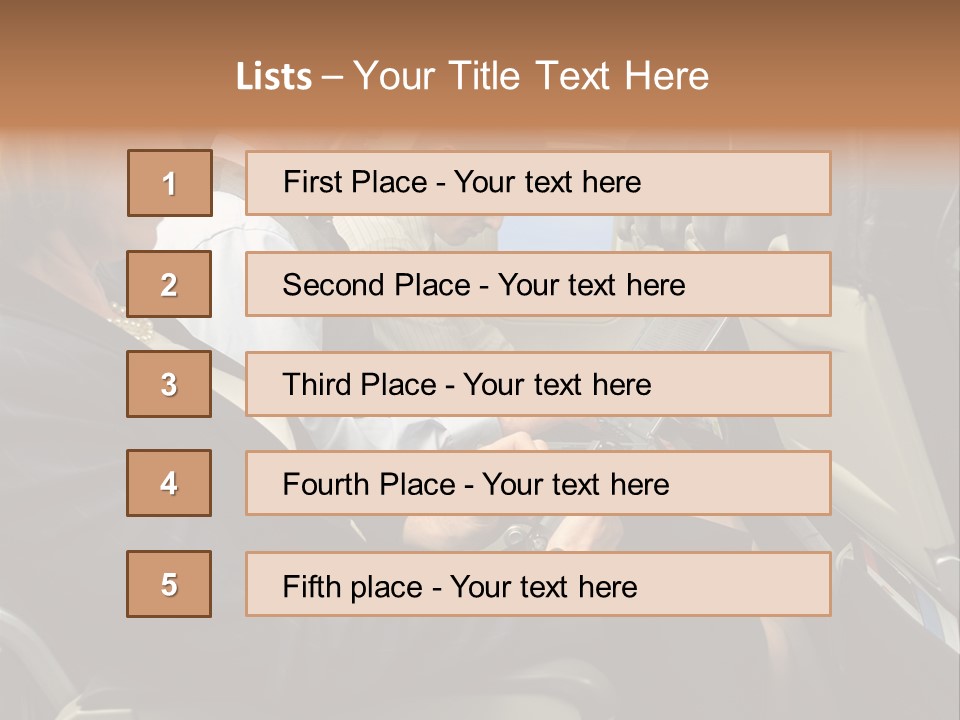Click the number 3 list marker
This screenshot has width=960, height=720.
pyautogui.click(x=170, y=384)
